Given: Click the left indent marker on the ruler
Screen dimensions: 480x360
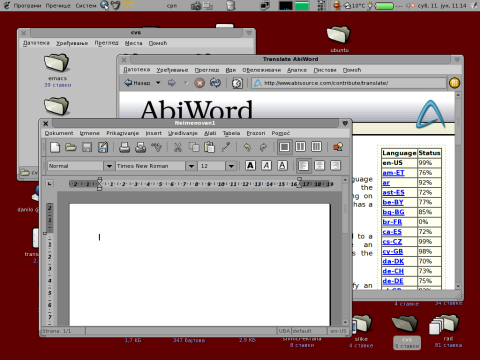Looking at the screenshot, I should tap(99, 184).
